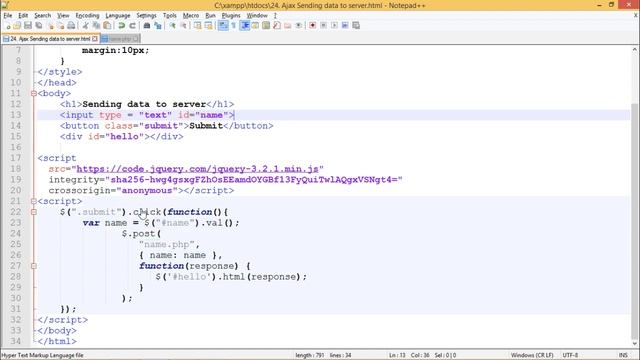
Task: Click scroll down arrow on the vertical scrollbar
Action: [635, 343]
